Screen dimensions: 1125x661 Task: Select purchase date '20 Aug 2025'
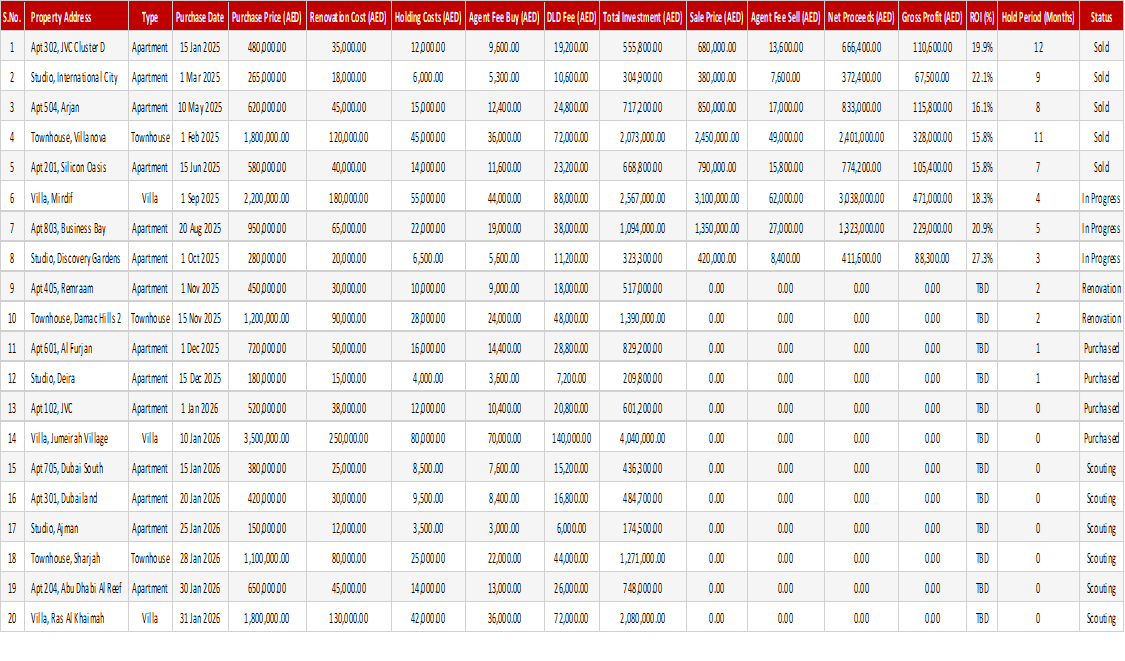click(200, 228)
